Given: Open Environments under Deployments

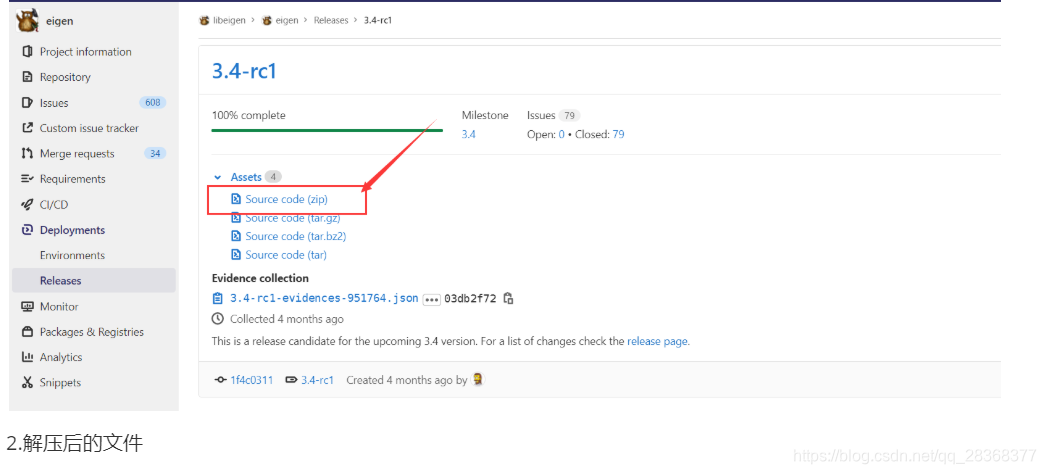Looking at the screenshot, I should tap(72, 255).
